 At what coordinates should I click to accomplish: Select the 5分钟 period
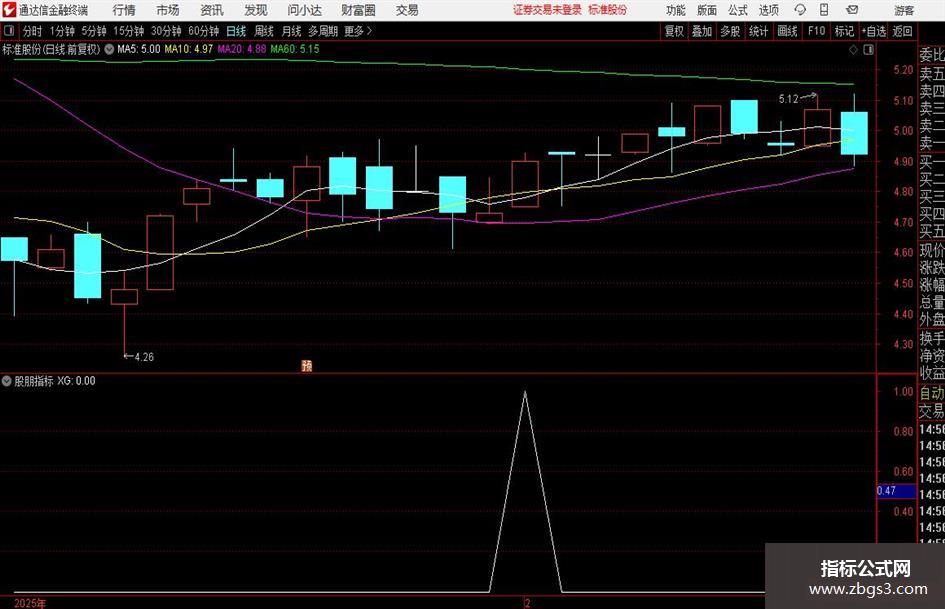click(93, 31)
